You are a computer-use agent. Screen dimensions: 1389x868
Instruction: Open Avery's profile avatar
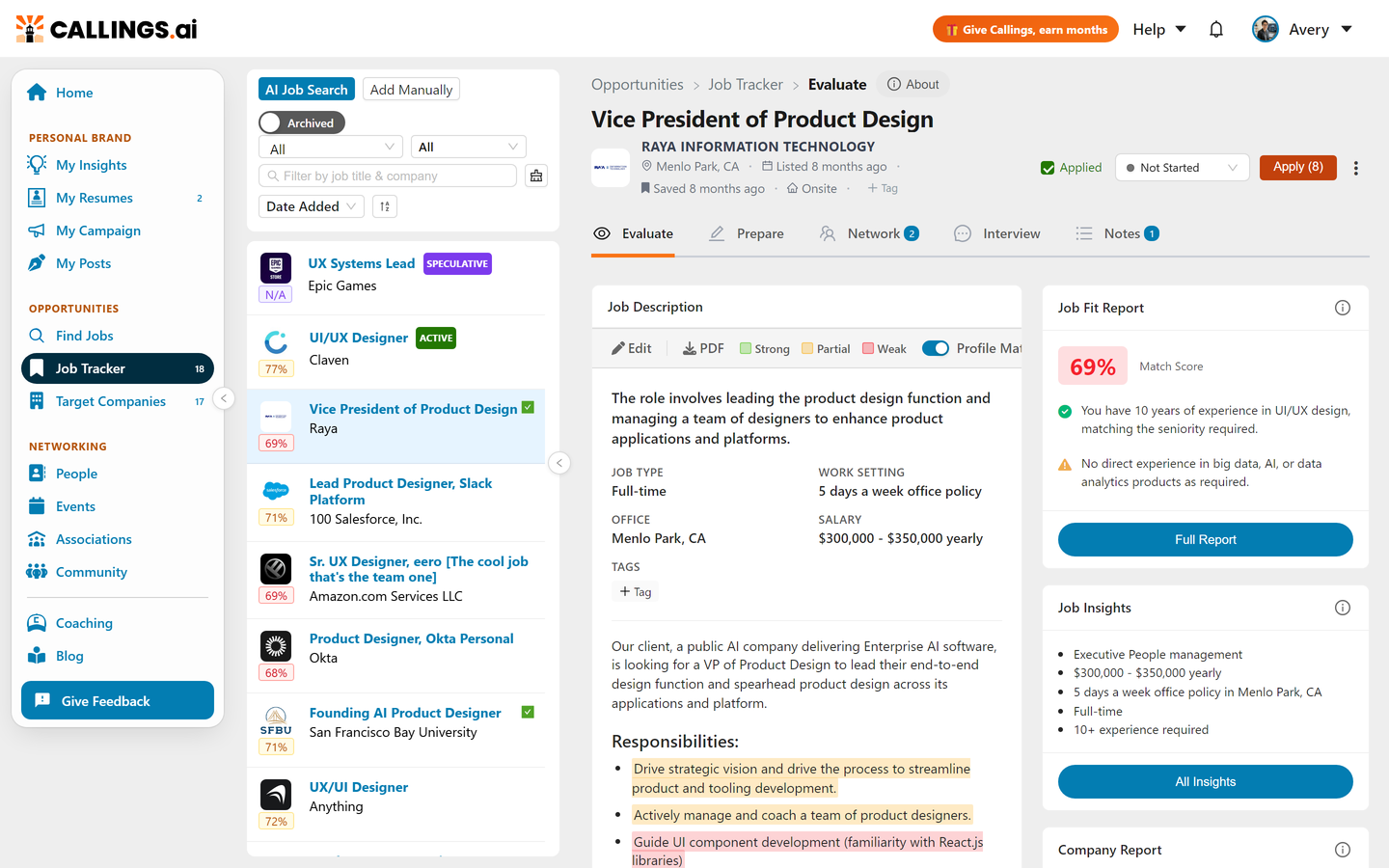tap(1265, 29)
